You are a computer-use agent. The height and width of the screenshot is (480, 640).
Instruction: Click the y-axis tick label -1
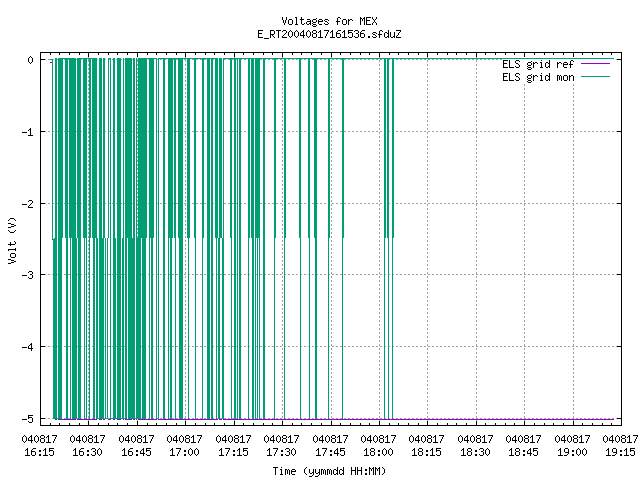28,132
